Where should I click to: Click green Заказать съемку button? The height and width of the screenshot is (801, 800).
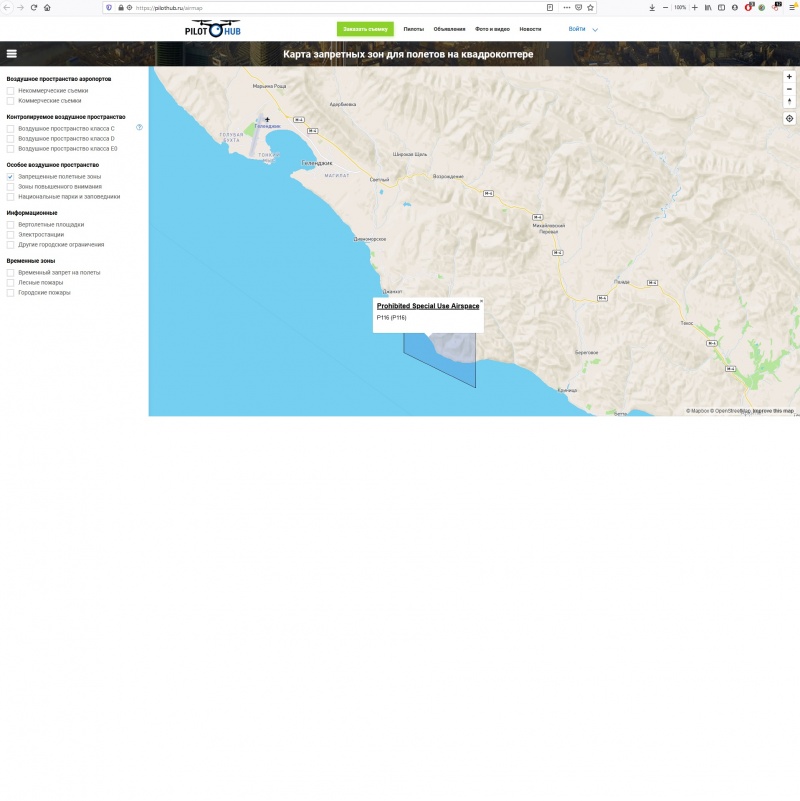[365, 29]
